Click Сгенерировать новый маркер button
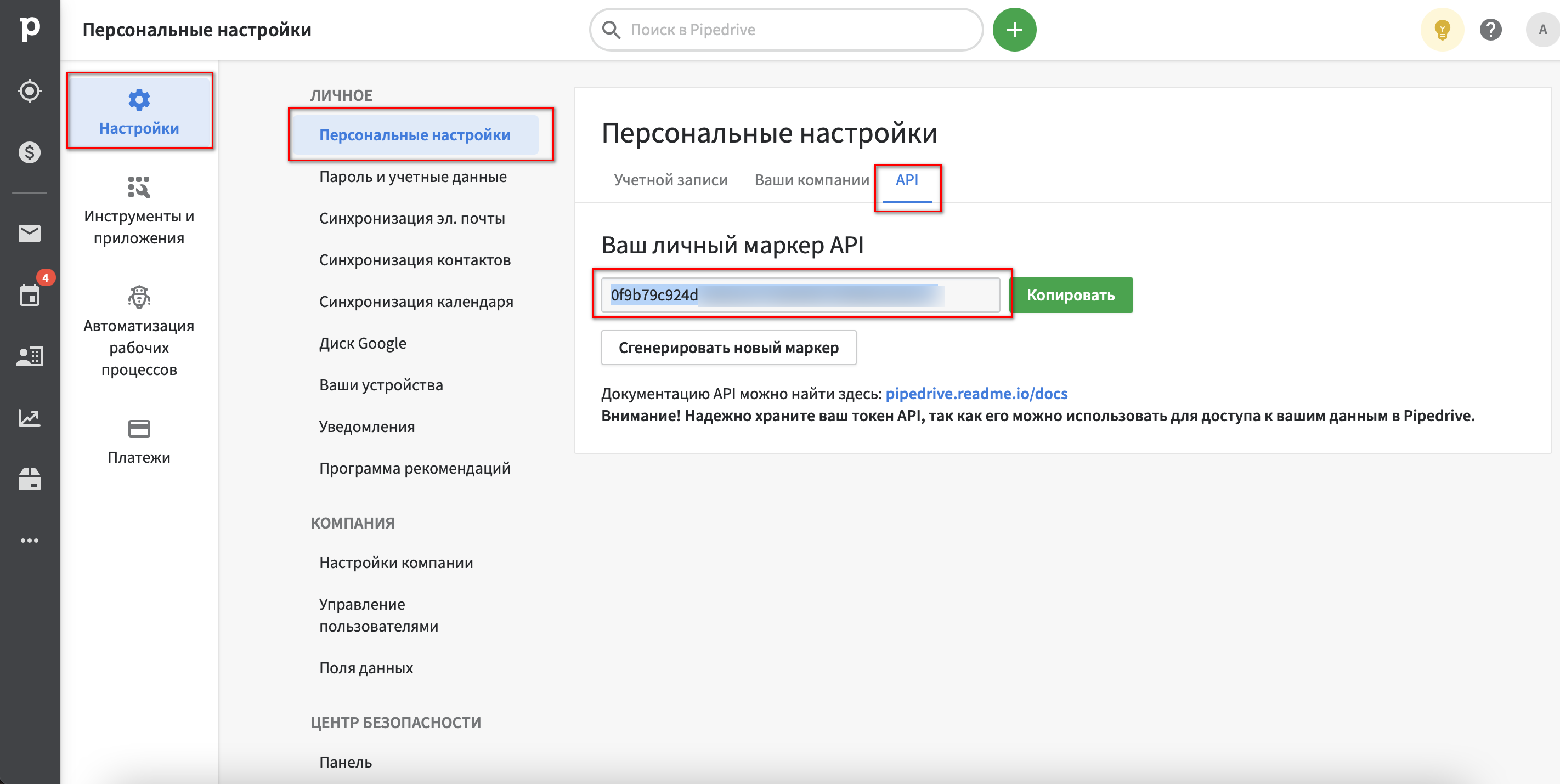The height and width of the screenshot is (784, 1560). (x=728, y=348)
